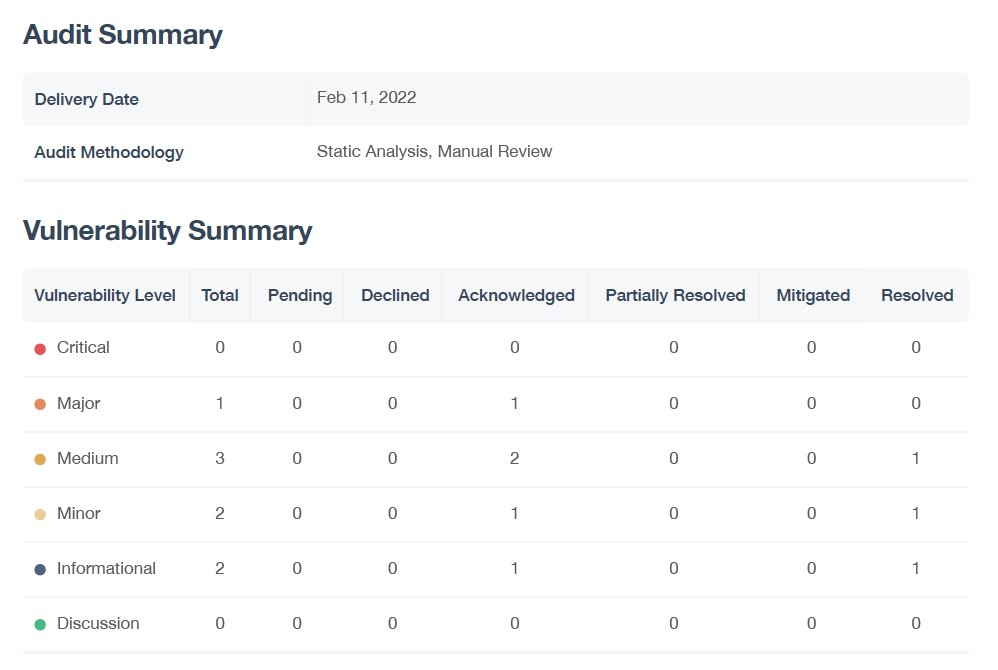998x670 pixels.
Task: Click the Total value in Major row
Action: coord(220,403)
